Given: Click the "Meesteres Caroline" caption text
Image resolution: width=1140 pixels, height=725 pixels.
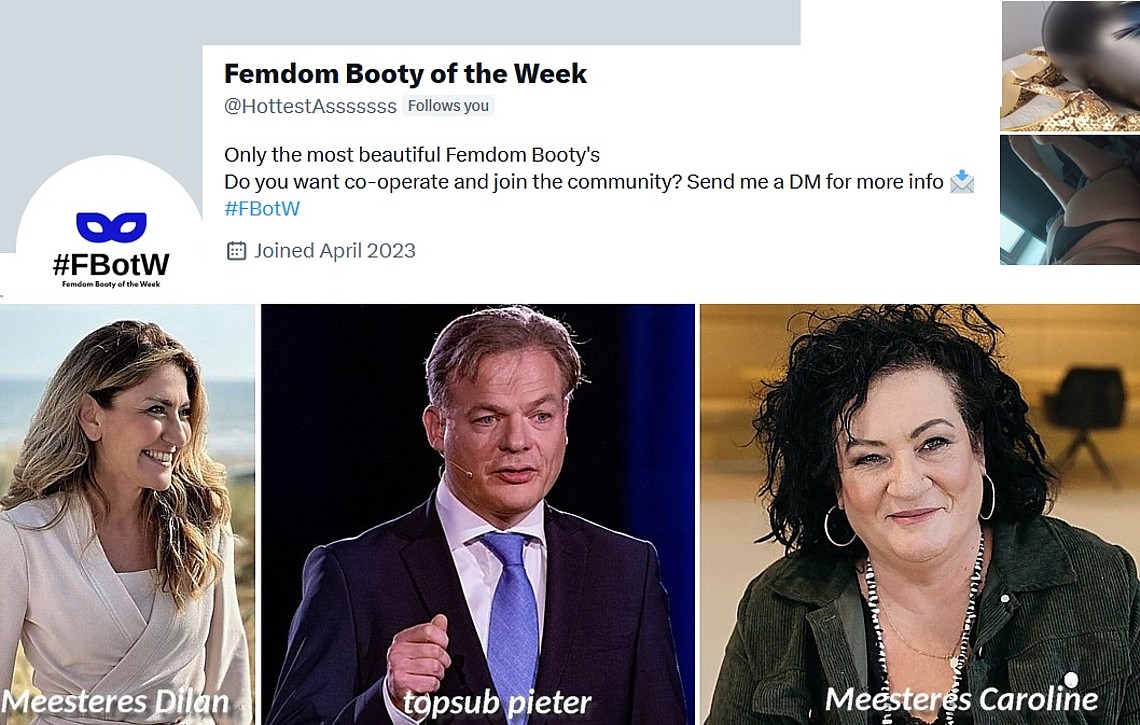Looking at the screenshot, I should (x=961, y=698).
